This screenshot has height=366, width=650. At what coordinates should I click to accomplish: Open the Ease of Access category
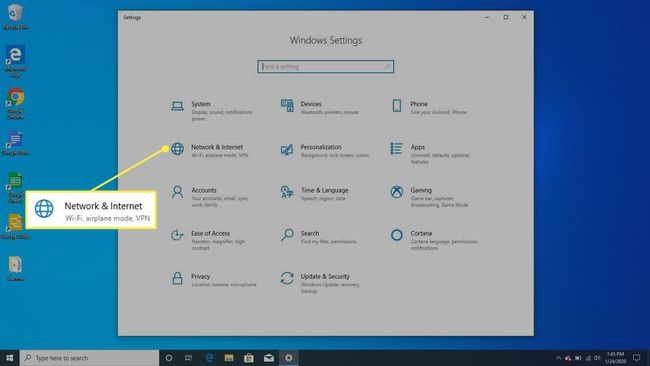click(x=210, y=240)
